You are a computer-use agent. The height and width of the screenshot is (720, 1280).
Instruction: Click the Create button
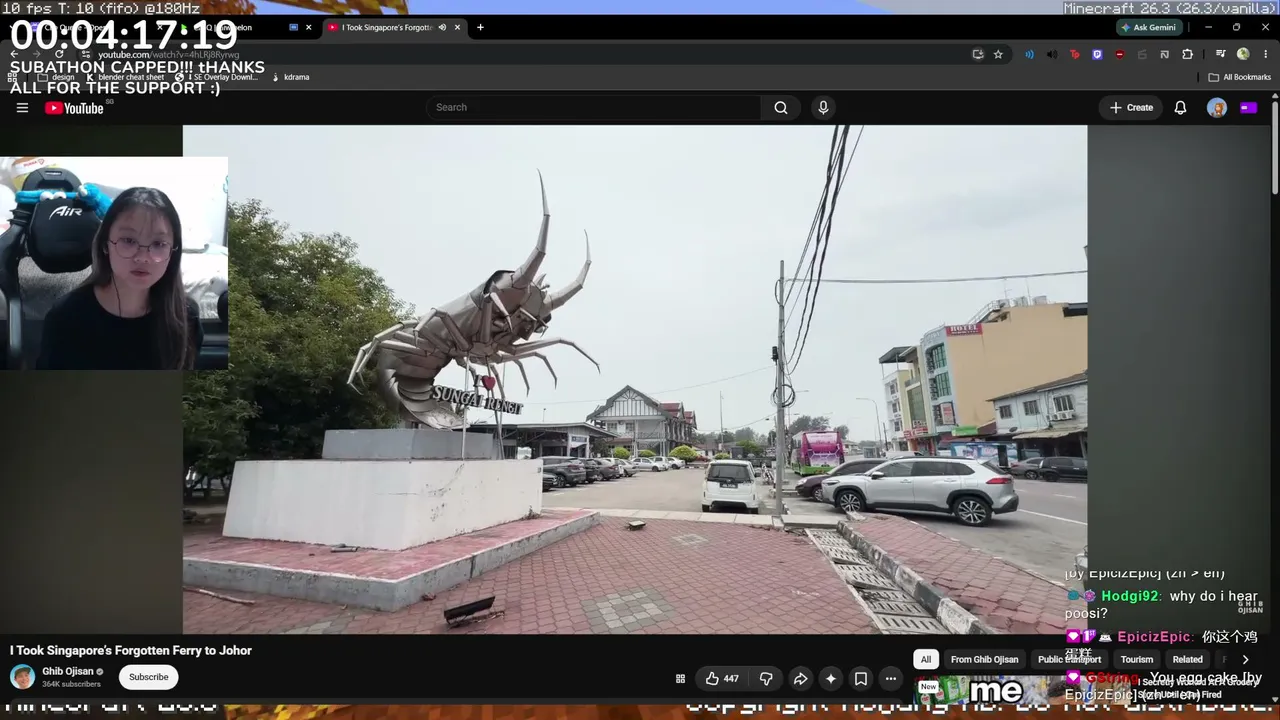[1131, 108]
